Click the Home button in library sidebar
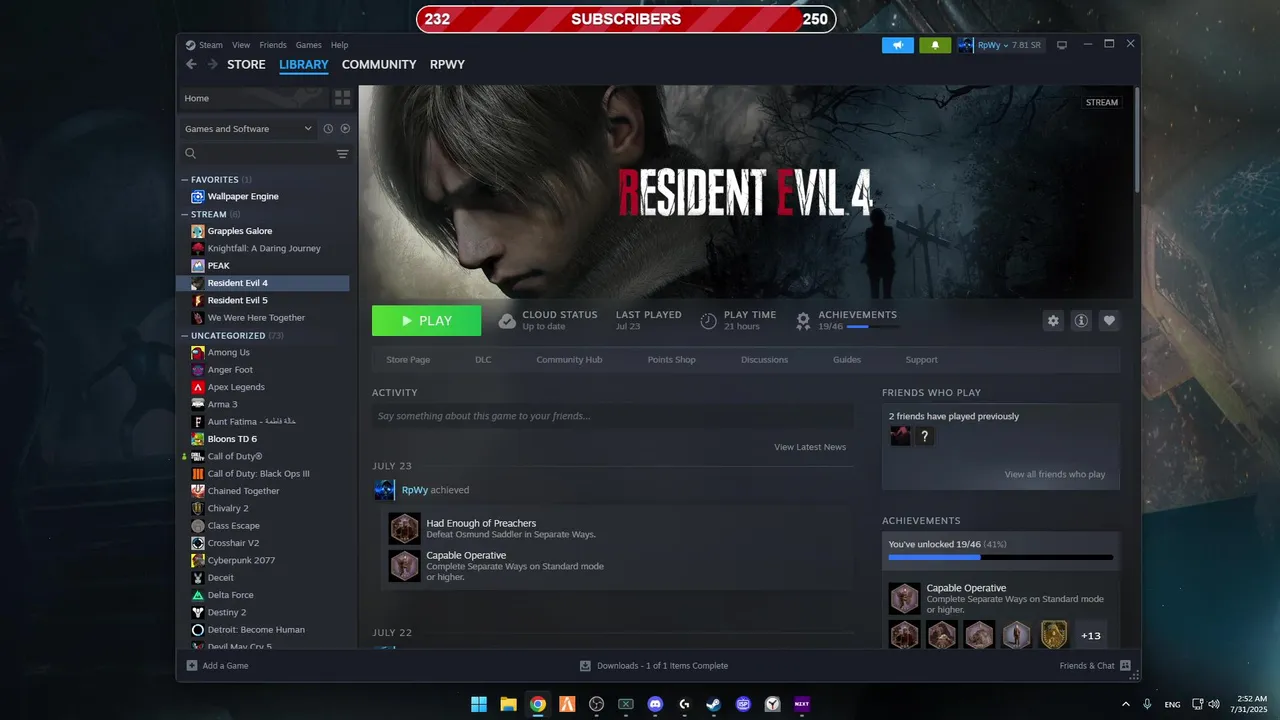Image resolution: width=1280 pixels, height=720 pixels. (x=254, y=98)
